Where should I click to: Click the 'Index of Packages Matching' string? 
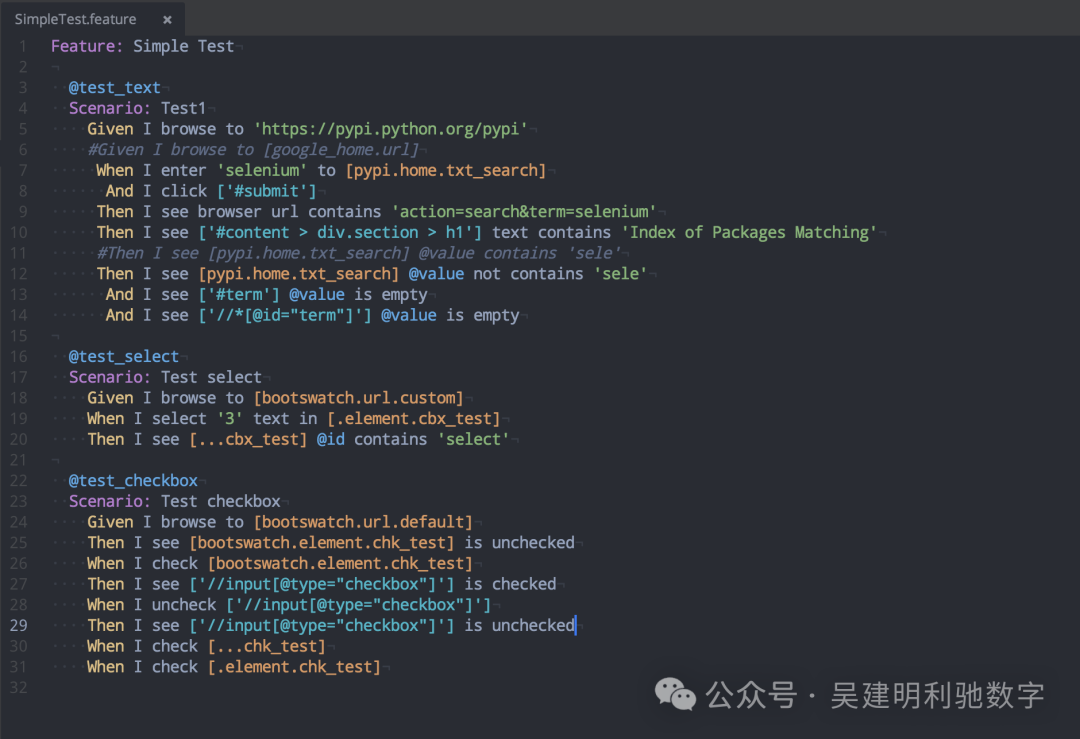pos(749,232)
